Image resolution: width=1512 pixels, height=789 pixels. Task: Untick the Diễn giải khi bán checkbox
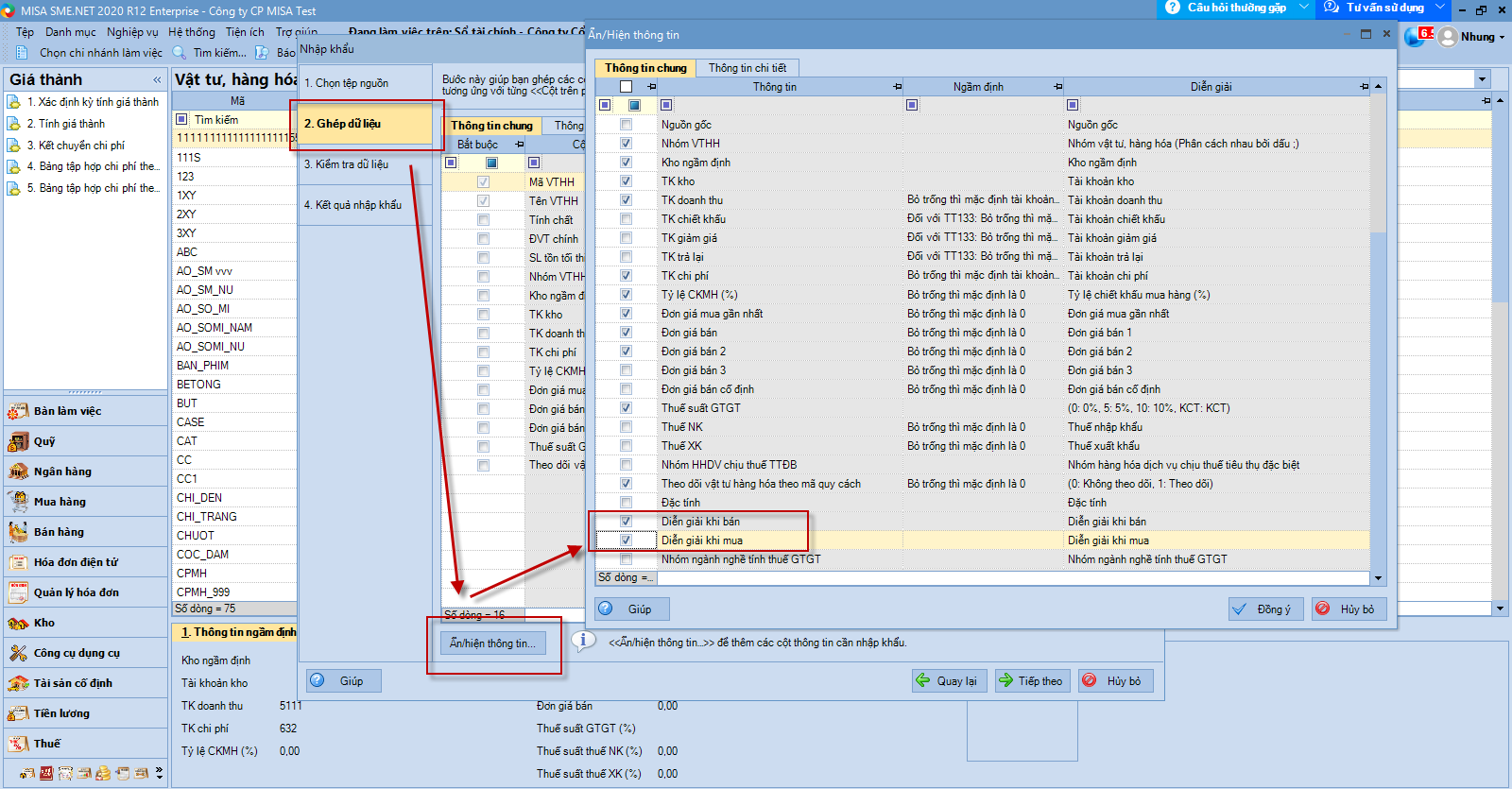pyautogui.click(x=626, y=522)
